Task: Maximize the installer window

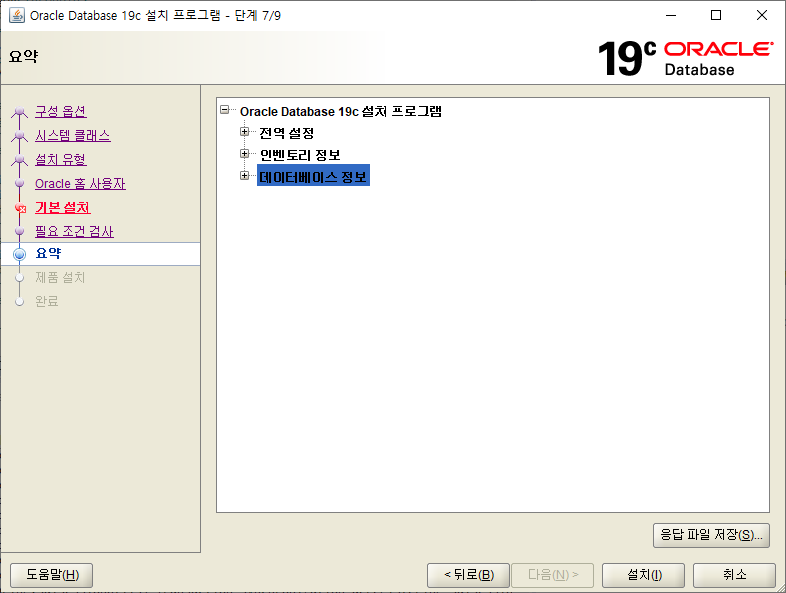Action: [x=716, y=15]
